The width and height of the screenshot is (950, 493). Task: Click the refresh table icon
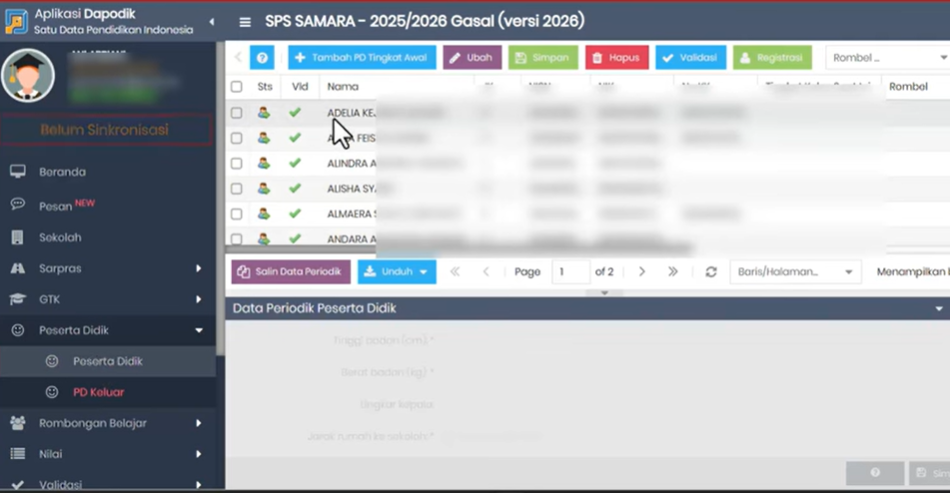point(711,272)
